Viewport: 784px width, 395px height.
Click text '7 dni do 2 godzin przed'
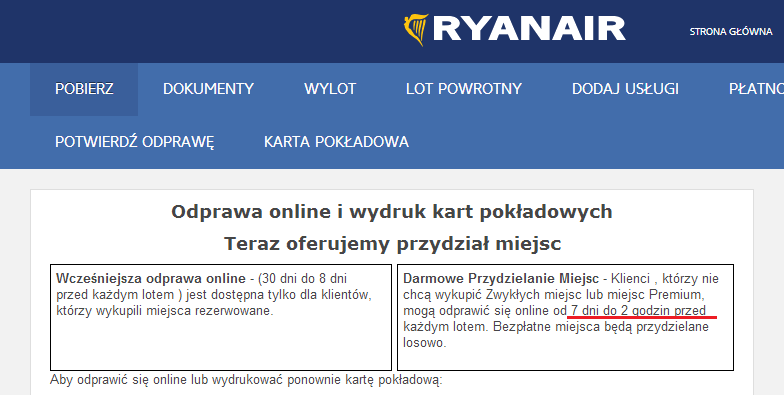638,310
